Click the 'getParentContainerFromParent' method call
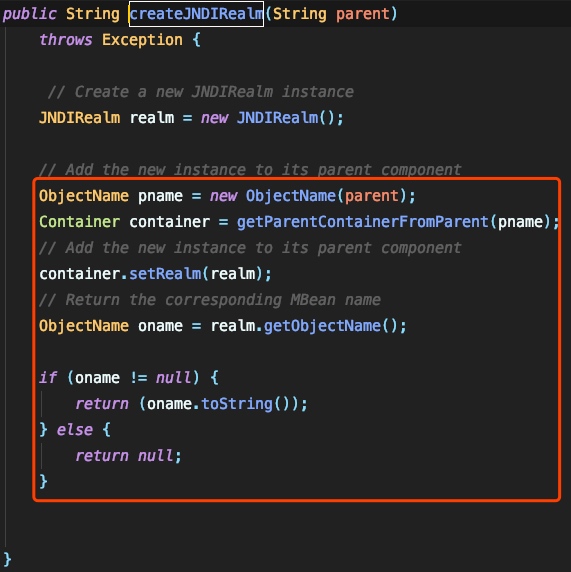 [363, 222]
